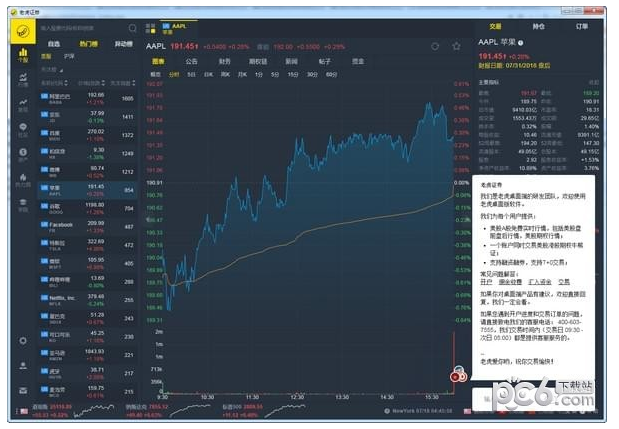
Task: Choose the 15分 chart period
Action: pos(293,74)
